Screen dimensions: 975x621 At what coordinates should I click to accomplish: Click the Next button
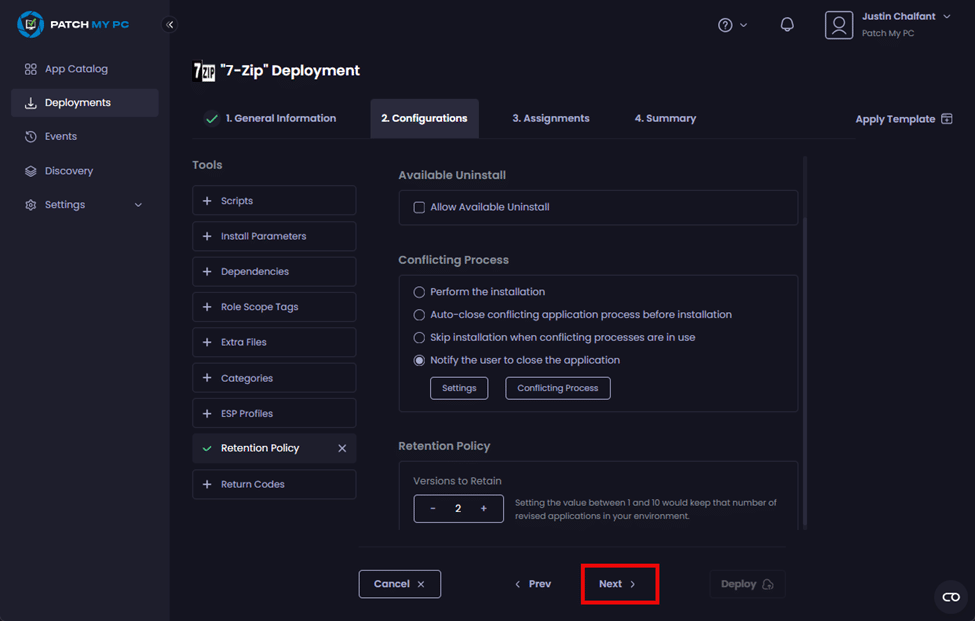pyautogui.click(x=618, y=584)
